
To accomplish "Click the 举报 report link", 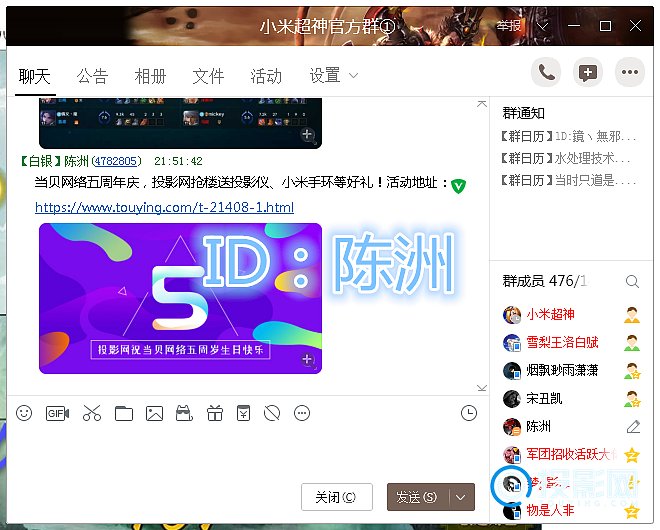I will pos(509,26).
